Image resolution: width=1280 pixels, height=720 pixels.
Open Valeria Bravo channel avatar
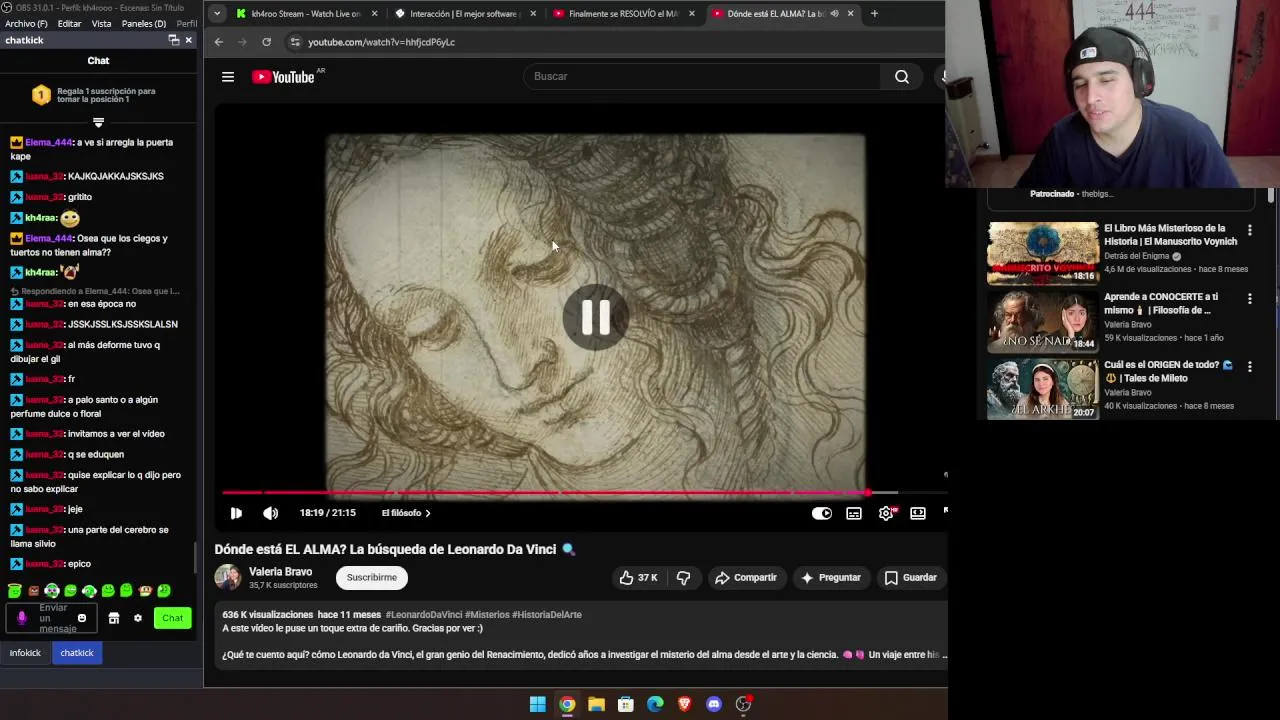[228, 578]
